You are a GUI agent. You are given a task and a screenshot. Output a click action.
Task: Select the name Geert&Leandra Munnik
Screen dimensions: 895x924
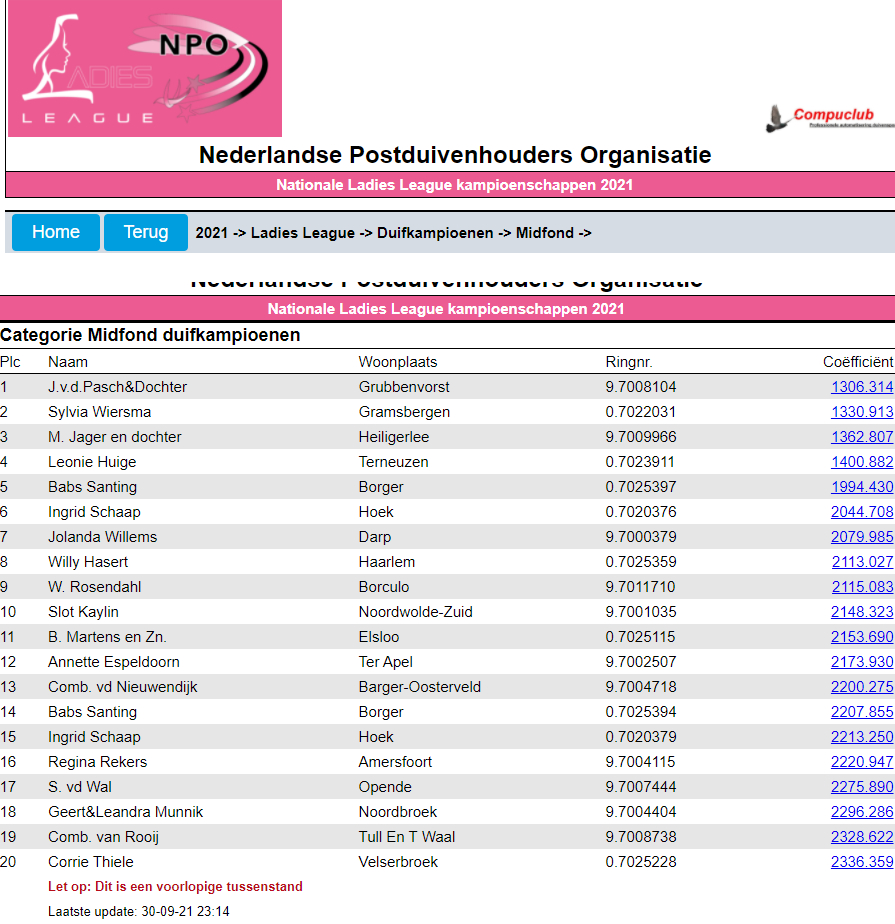[126, 812]
